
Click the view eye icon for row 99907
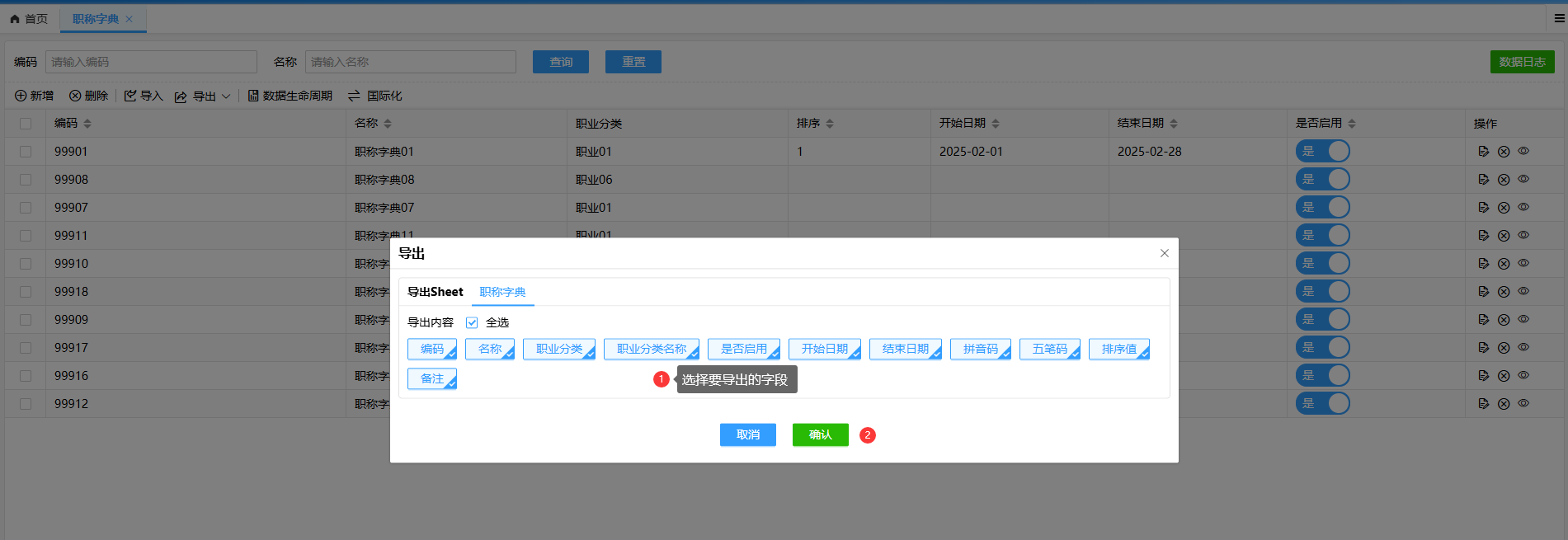pyautogui.click(x=1523, y=207)
